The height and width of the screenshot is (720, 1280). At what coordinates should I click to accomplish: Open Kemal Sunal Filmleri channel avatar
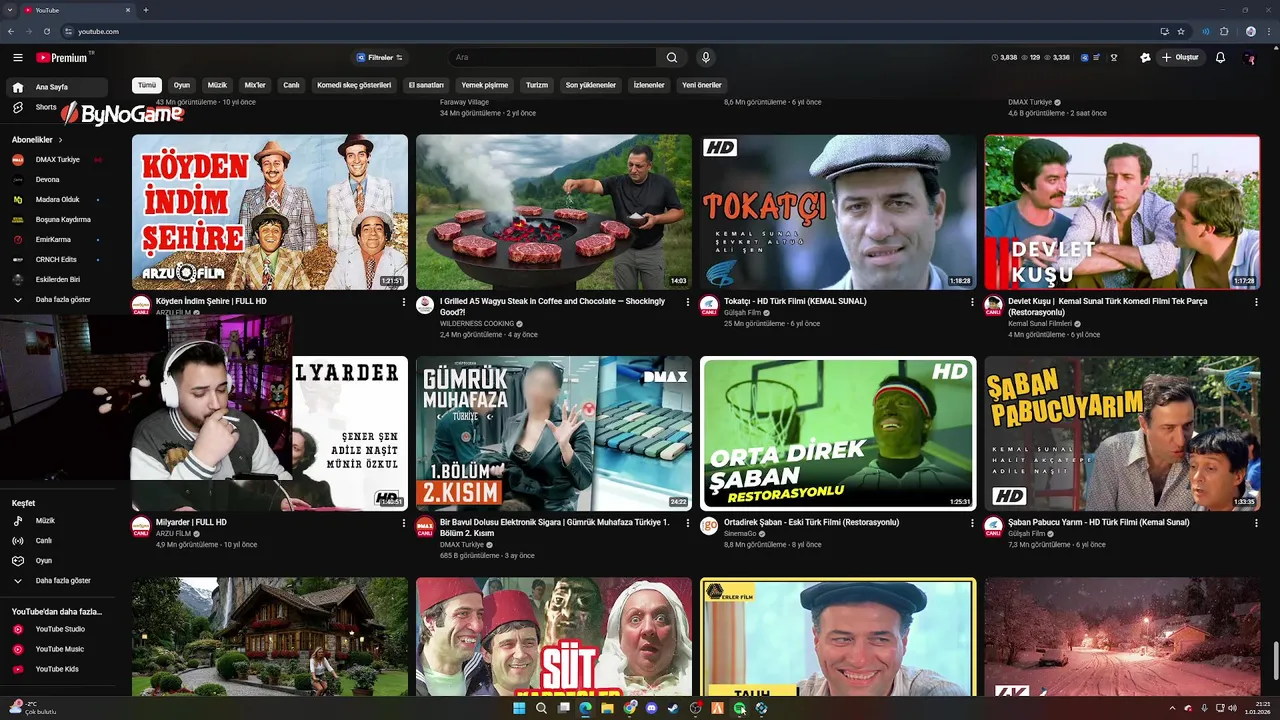[993, 305]
